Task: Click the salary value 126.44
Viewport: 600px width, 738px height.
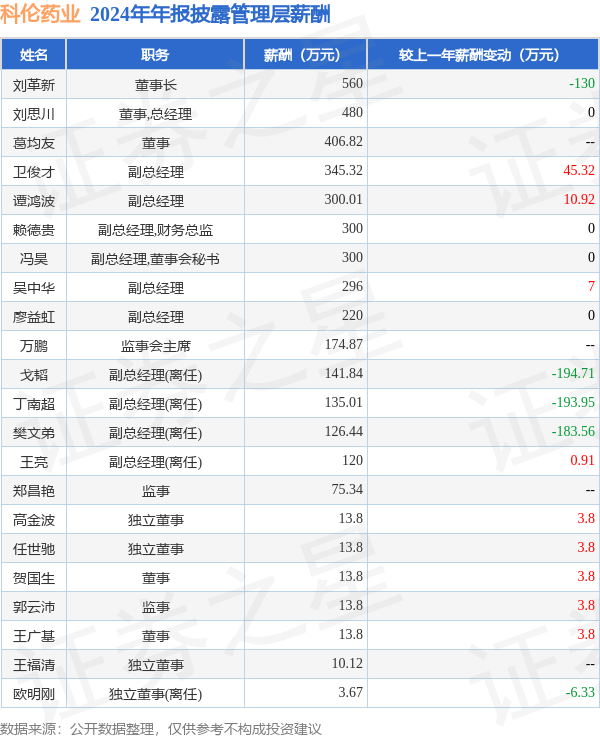Action: point(344,432)
